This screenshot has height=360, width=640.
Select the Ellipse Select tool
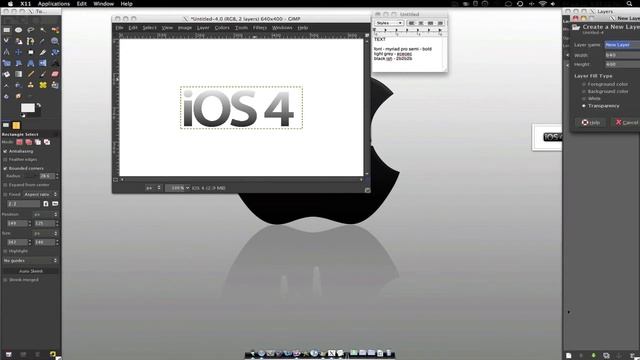[18, 30]
